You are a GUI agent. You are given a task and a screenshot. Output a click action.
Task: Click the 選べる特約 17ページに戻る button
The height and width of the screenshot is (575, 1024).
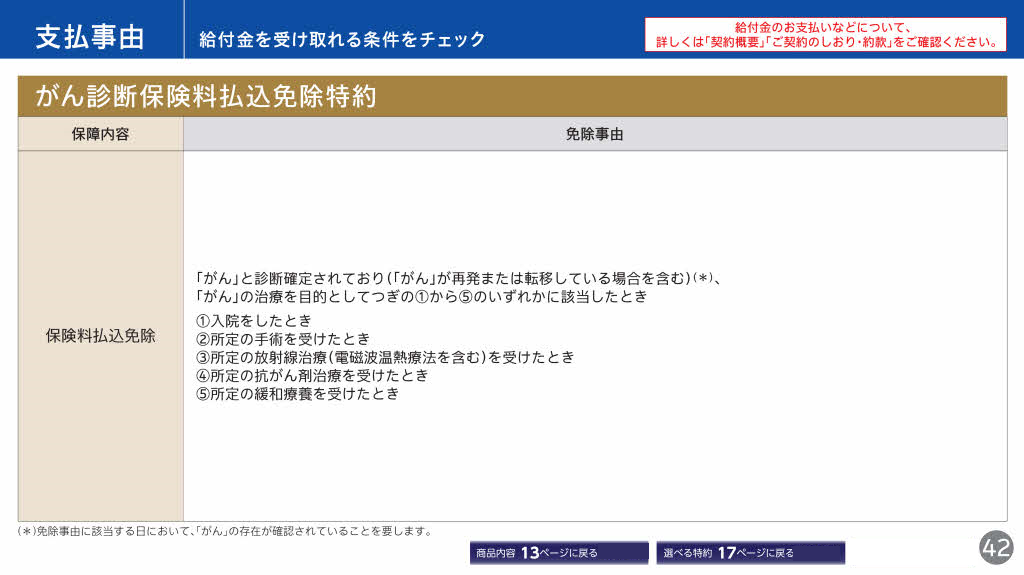[x=750, y=552]
